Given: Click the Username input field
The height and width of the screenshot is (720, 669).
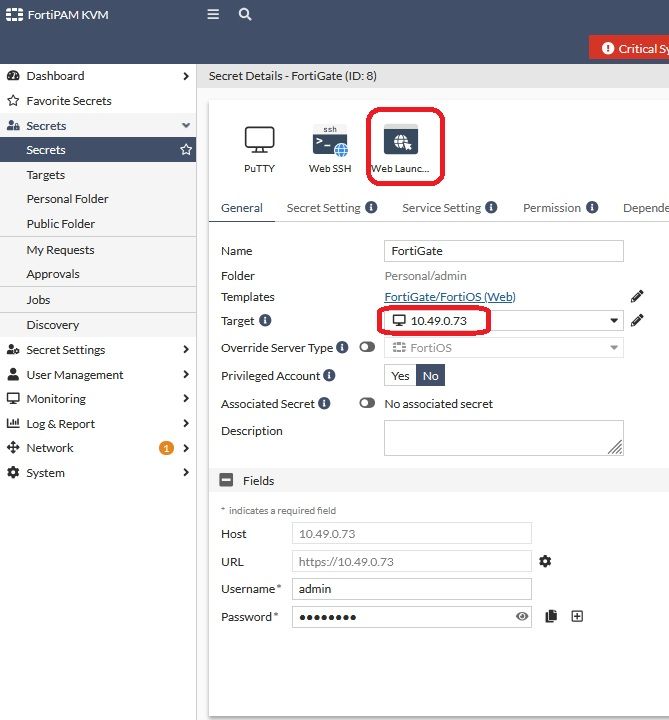Looking at the screenshot, I should (x=412, y=589).
